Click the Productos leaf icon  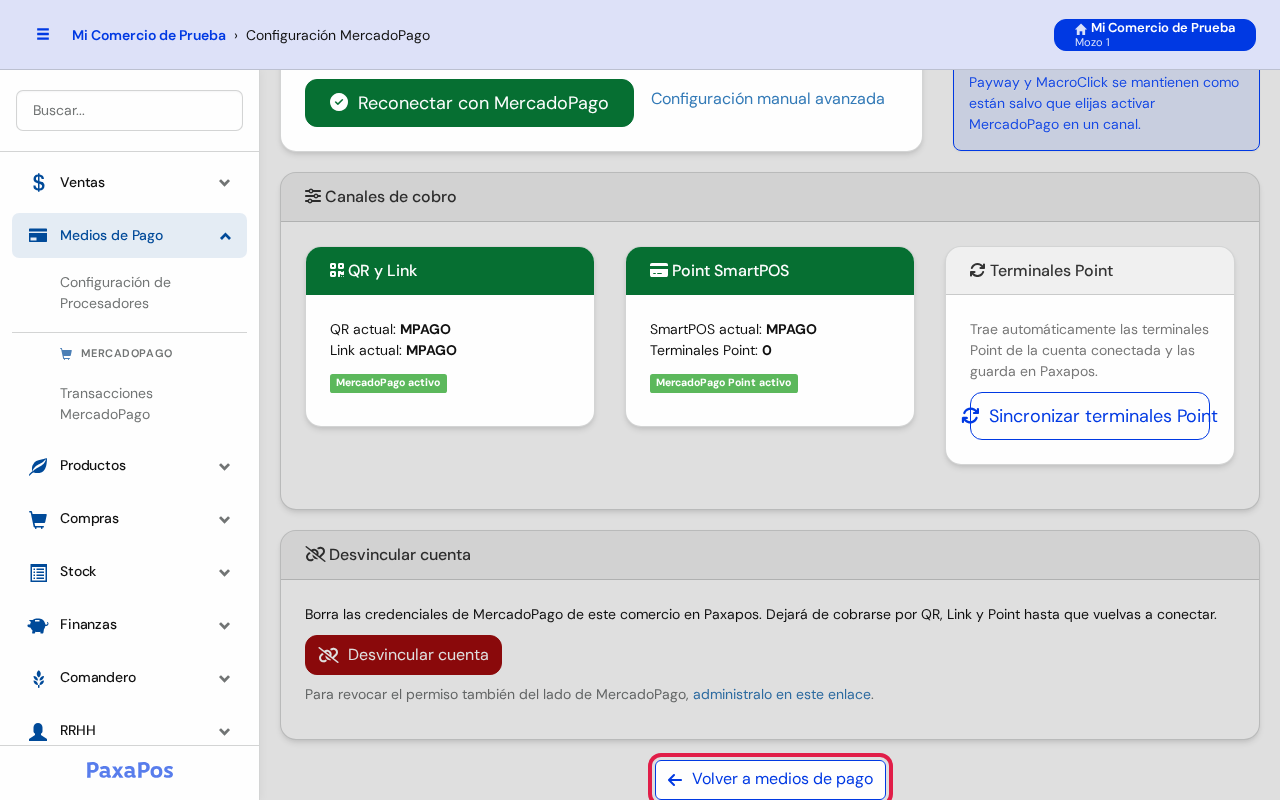click(x=38, y=466)
